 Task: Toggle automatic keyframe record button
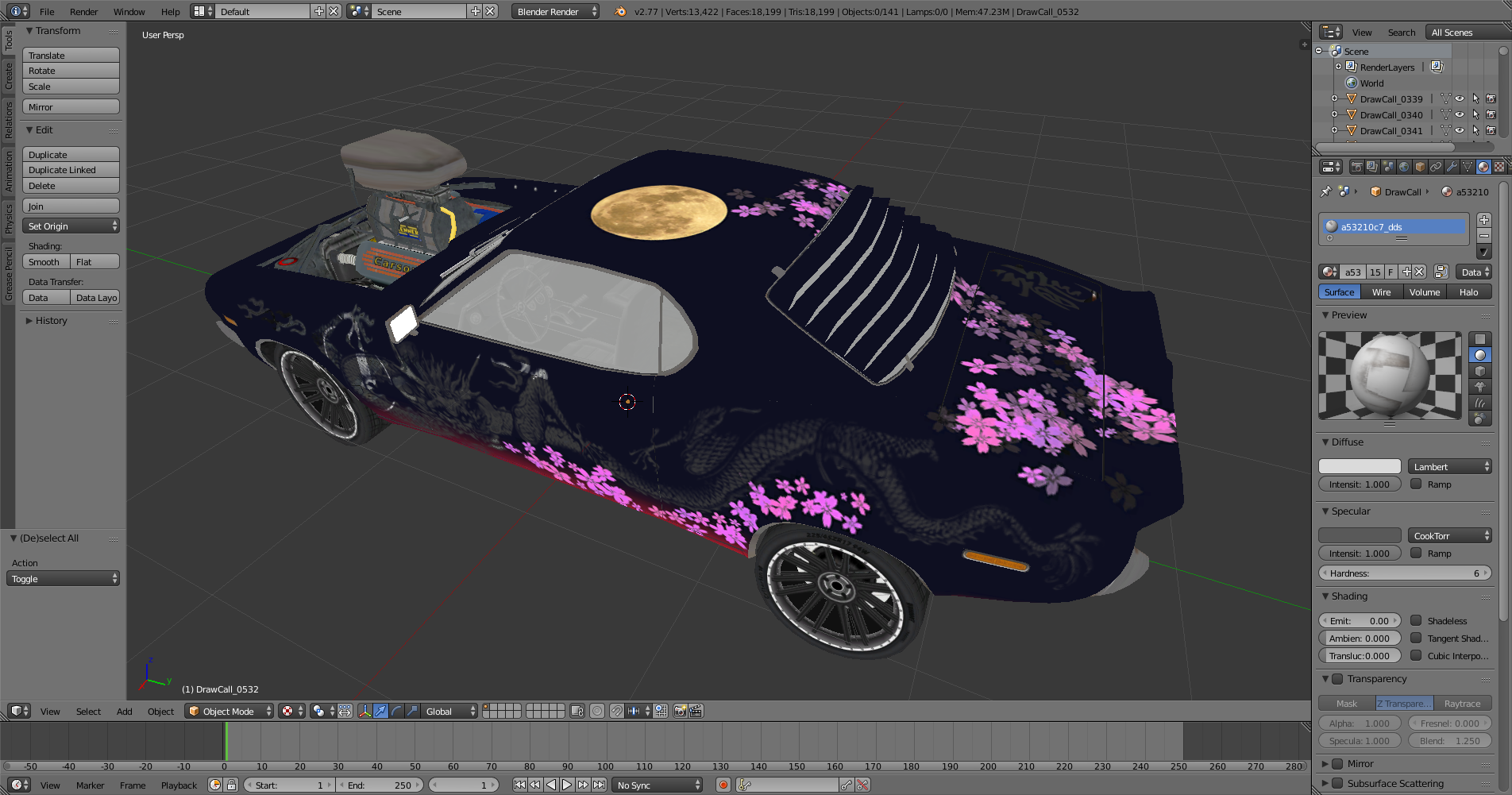(x=723, y=785)
